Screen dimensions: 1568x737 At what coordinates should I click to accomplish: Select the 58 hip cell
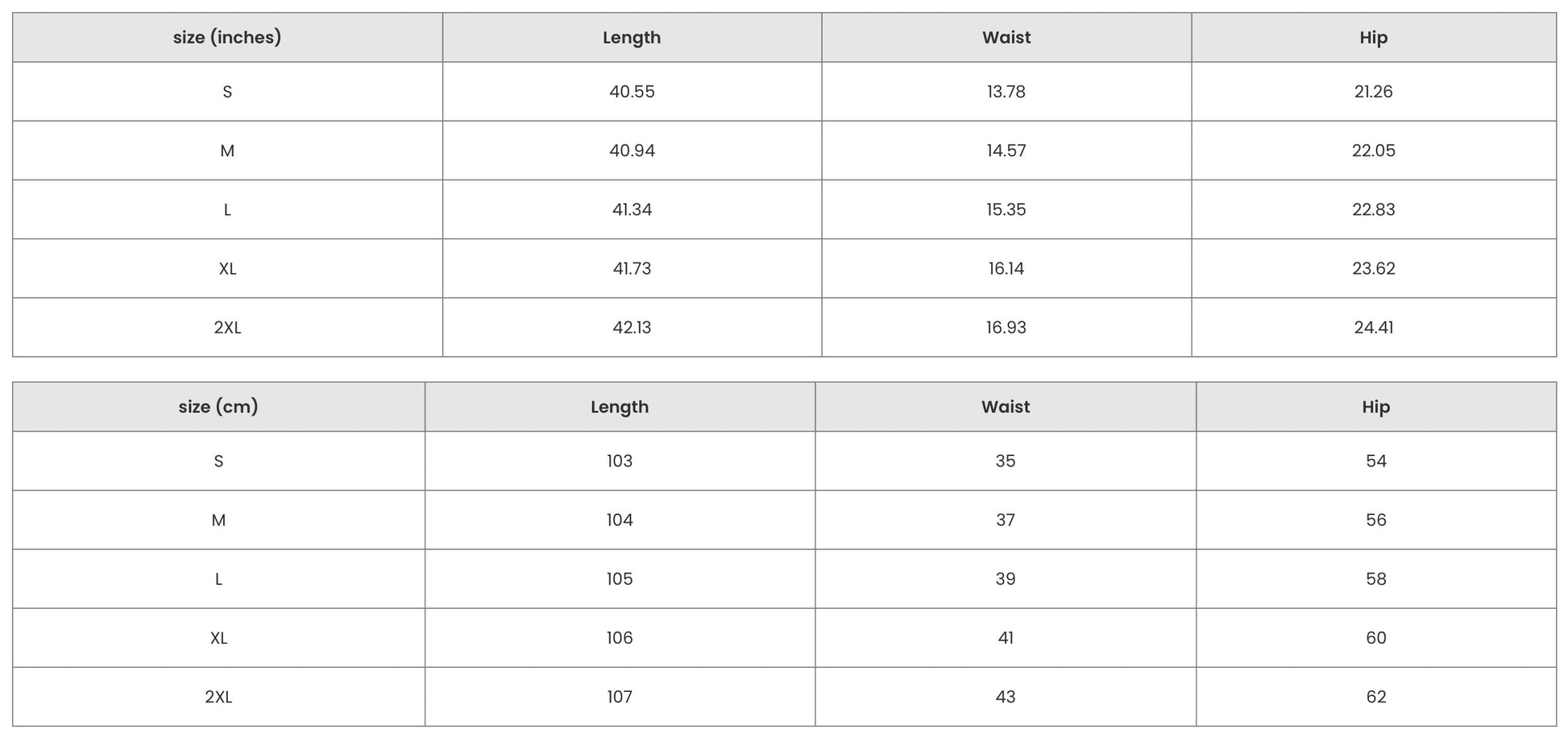coord(1375,579)
